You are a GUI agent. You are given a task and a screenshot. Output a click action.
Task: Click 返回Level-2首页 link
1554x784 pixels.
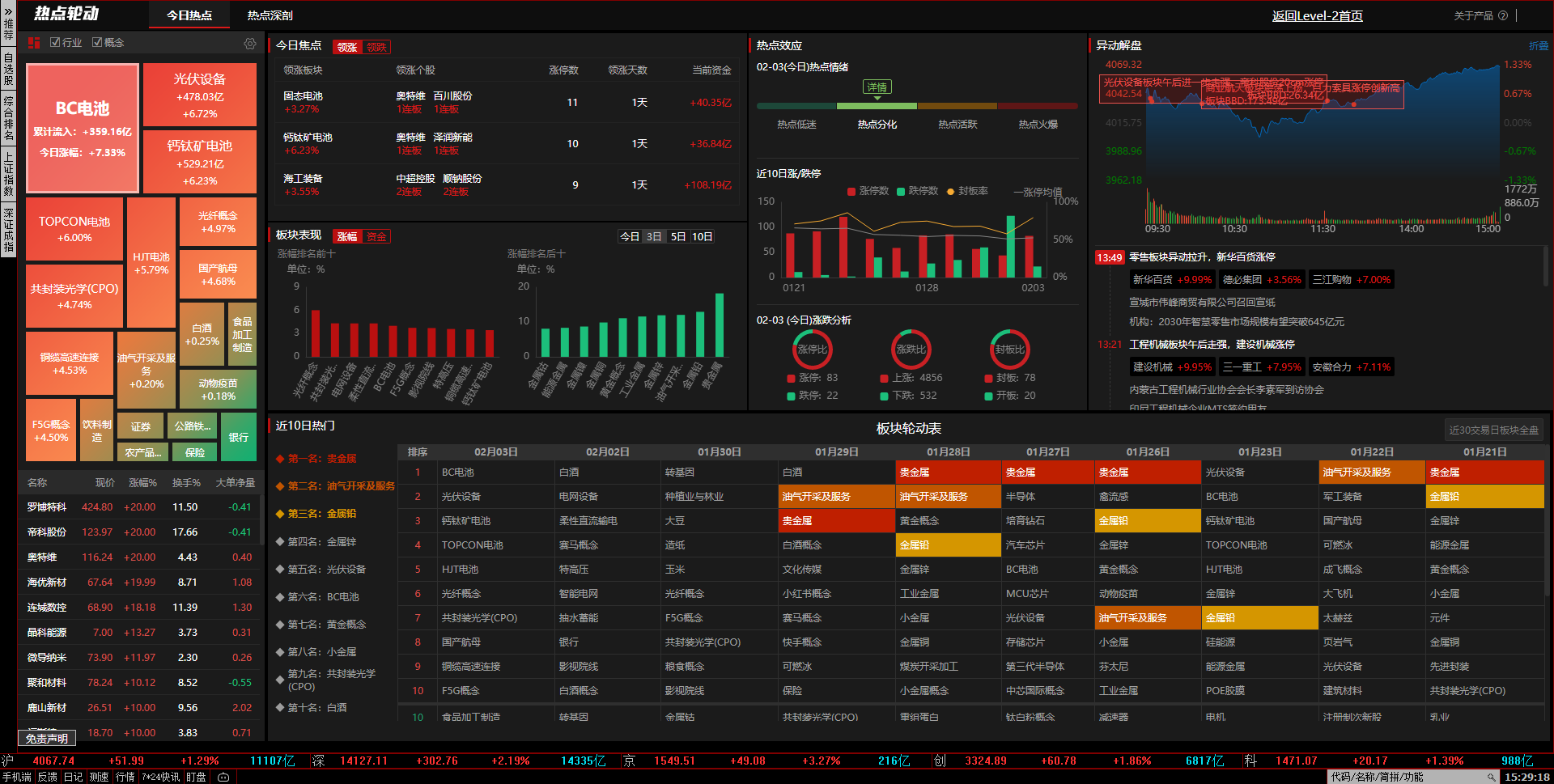(x=1317, y=15)
